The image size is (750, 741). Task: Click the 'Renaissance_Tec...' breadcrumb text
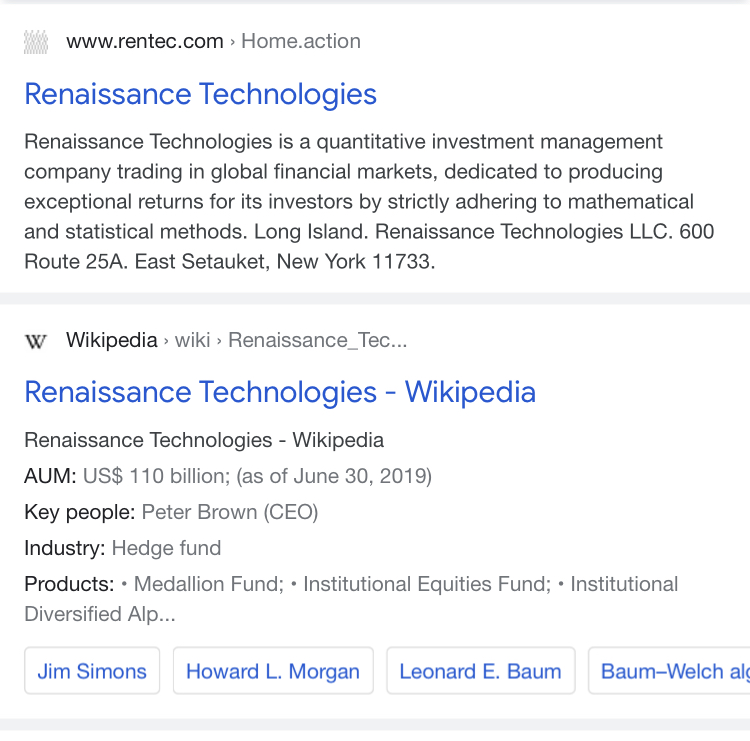point(318,341)
